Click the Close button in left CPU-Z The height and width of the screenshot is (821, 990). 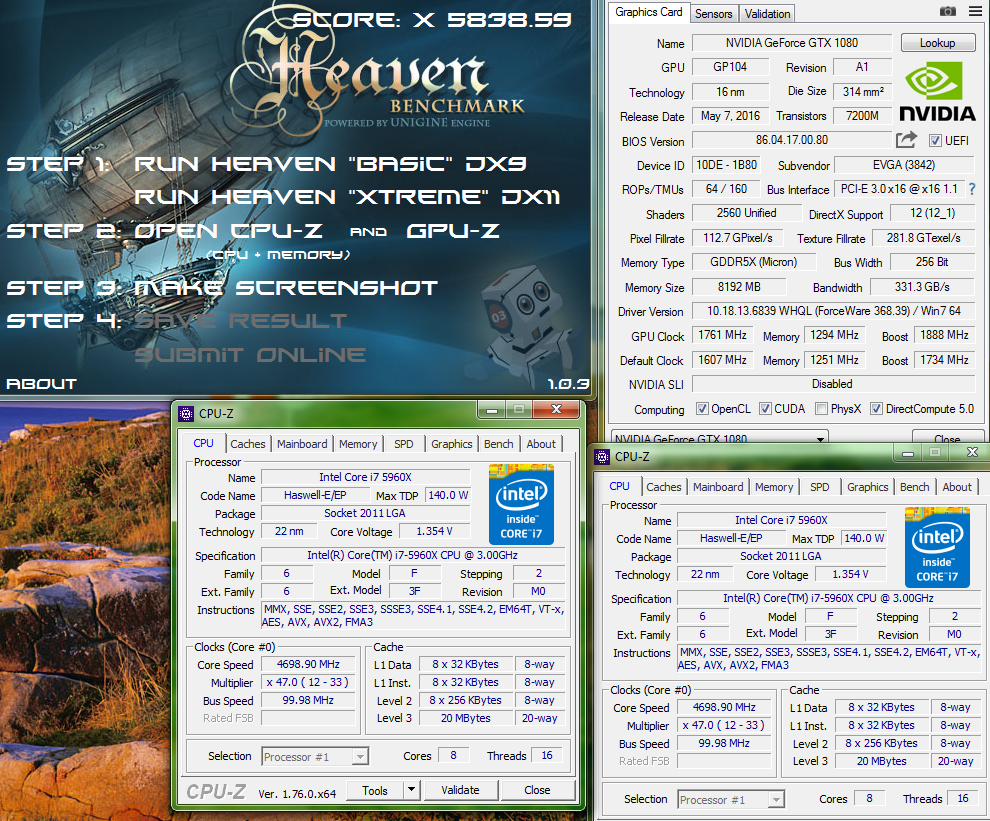pyautogui.click(x=537, y=790)
